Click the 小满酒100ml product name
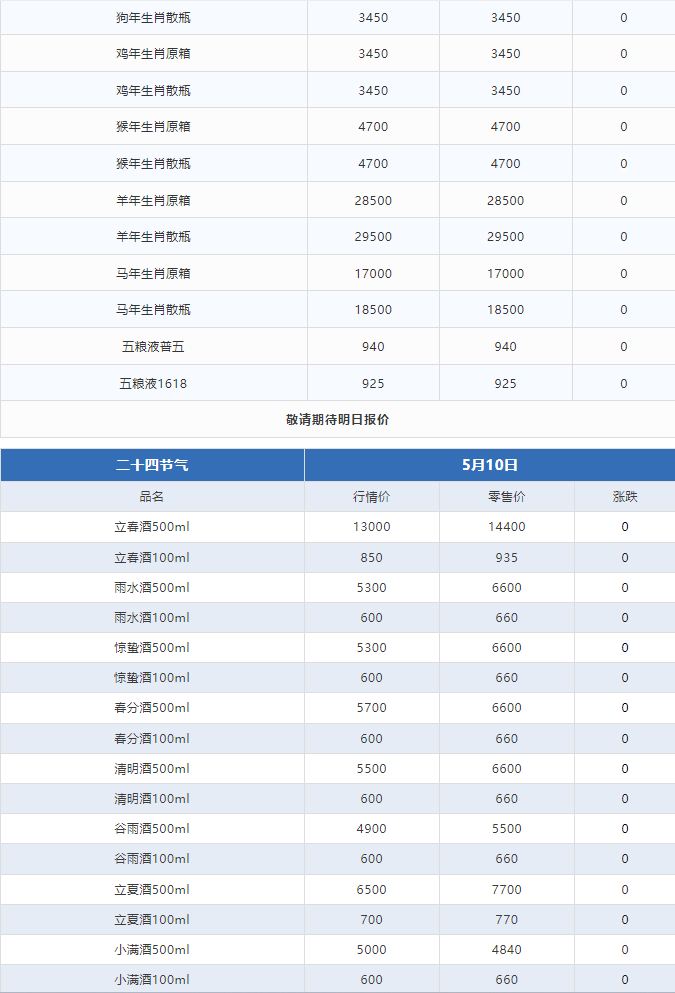Image resolution: width=675 pixels, height=993 pixels. point(152,980)
